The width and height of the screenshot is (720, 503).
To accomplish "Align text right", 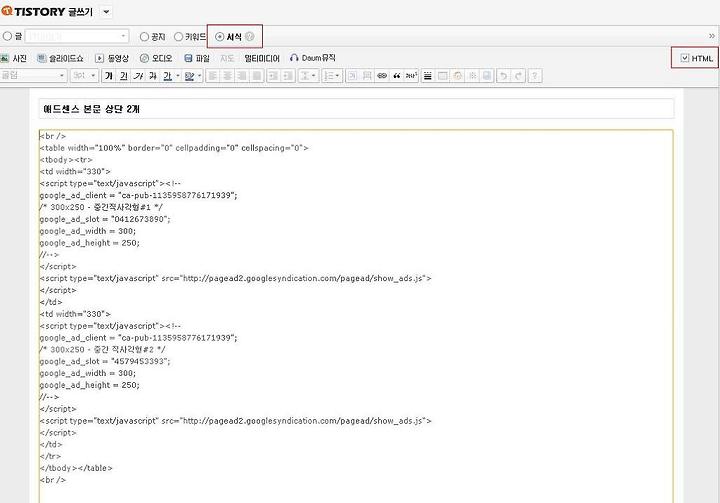I will point(242,76).
